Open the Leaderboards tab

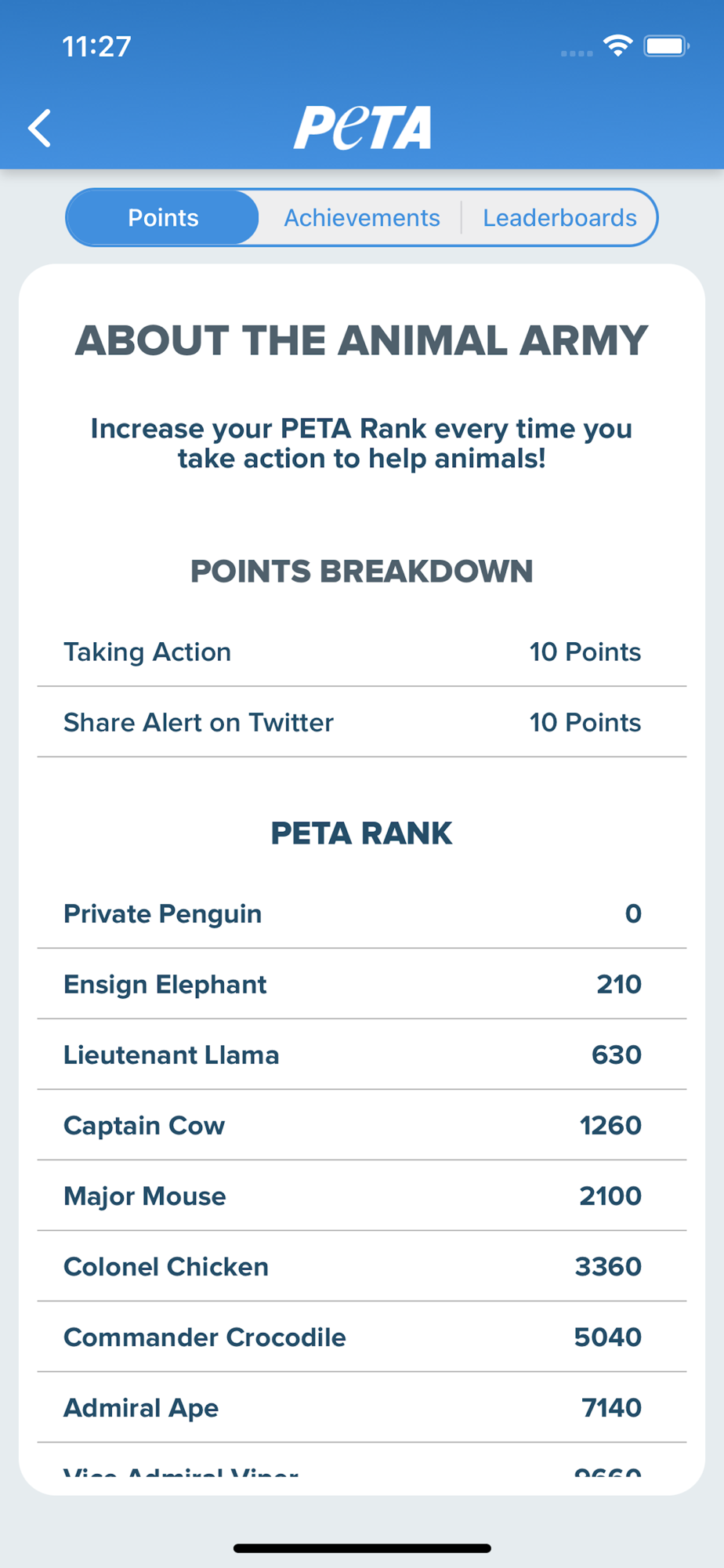tap(559, 218)
